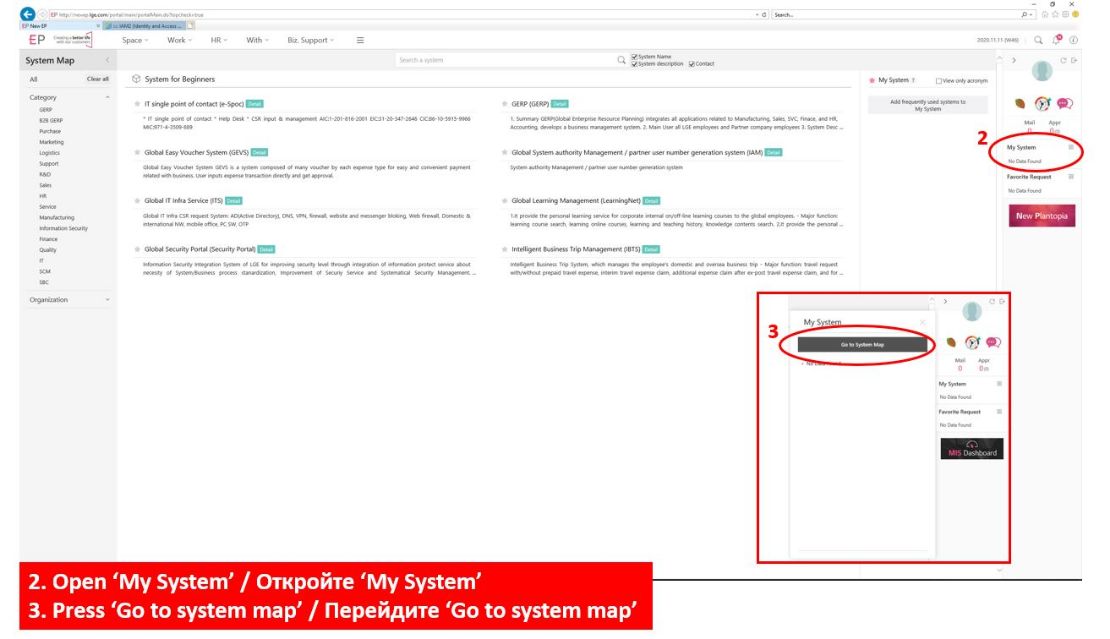Viewport: 1110px width, 639px height.
Task: Click the brown leaf icon in sidebar
Action: (x=1020, y=103)
